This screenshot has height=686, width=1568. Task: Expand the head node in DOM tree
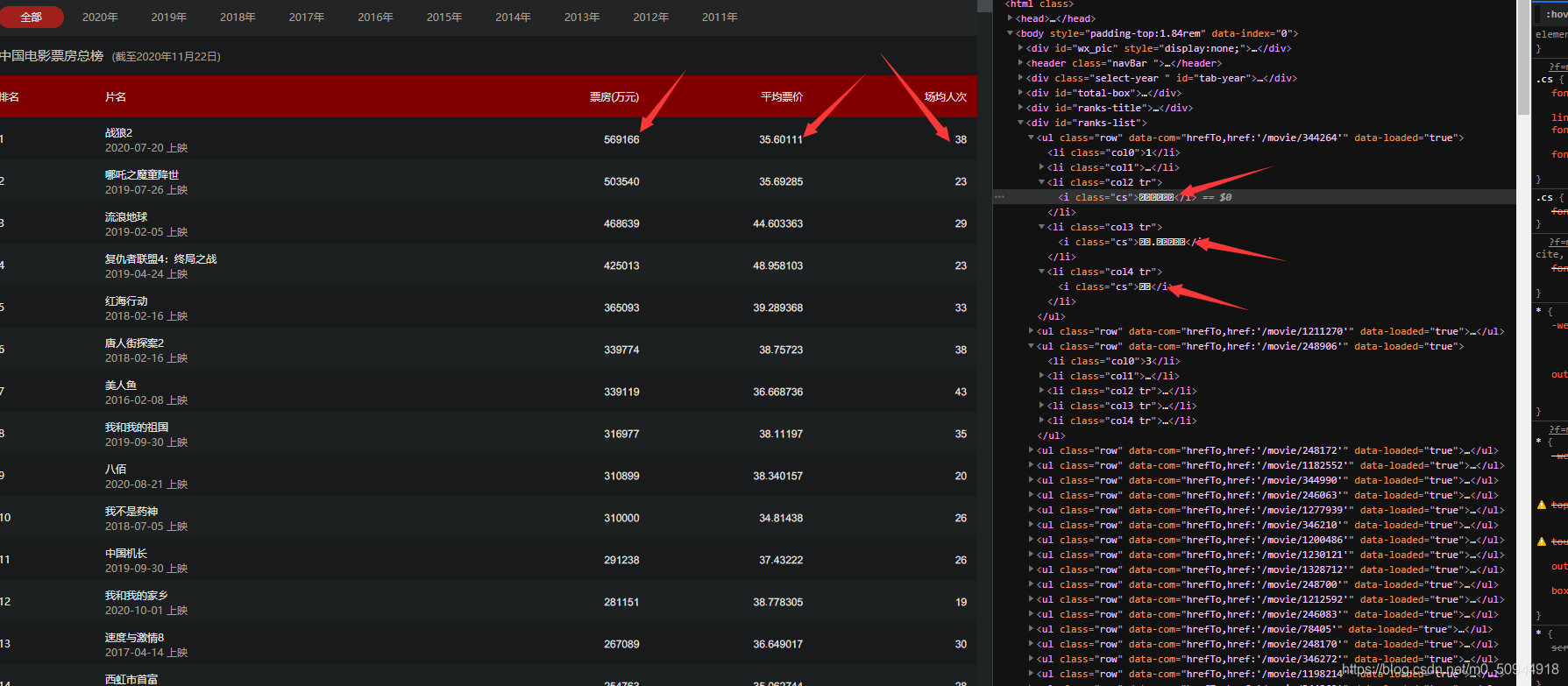pyautogui.click(x=1011, y=18)
